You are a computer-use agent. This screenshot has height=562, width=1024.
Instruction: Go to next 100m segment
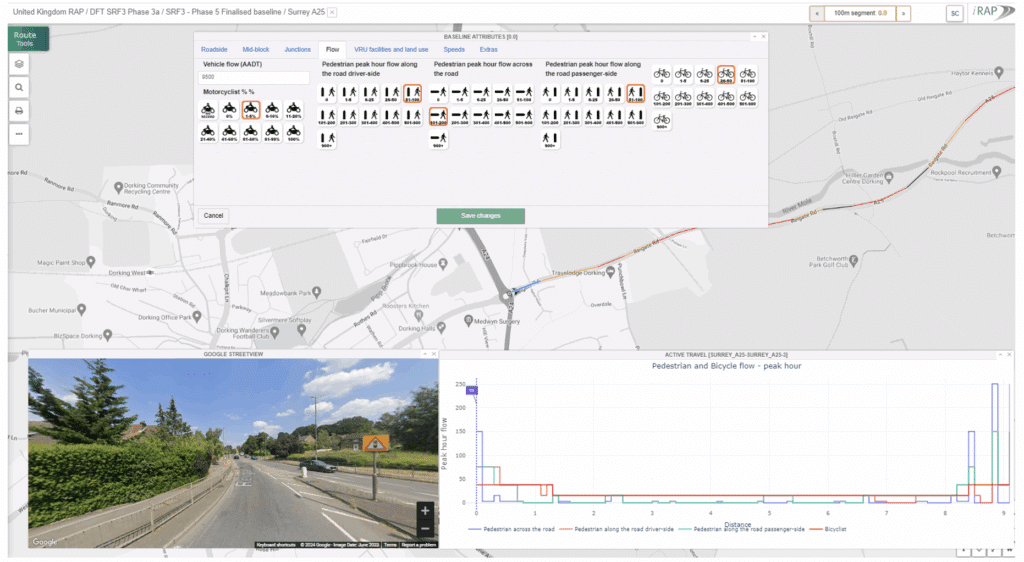point(903,13)
